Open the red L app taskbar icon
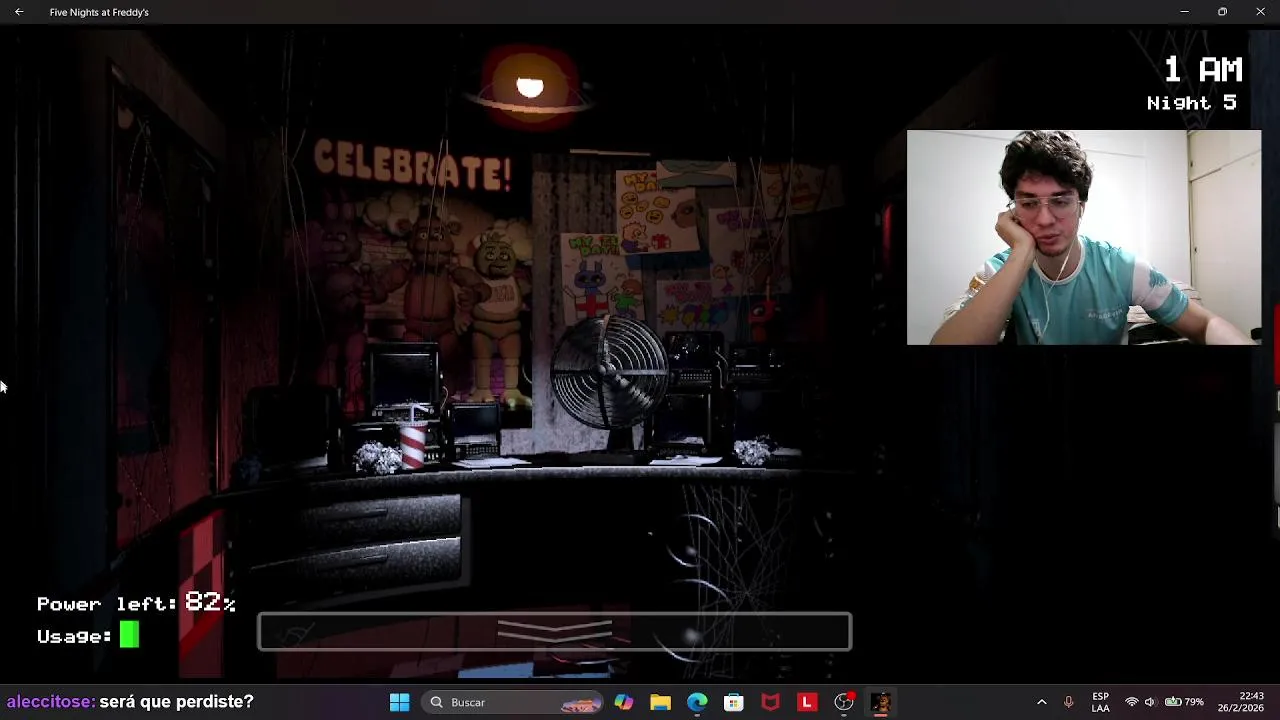Screen dimensions: 1280x720 807,702
